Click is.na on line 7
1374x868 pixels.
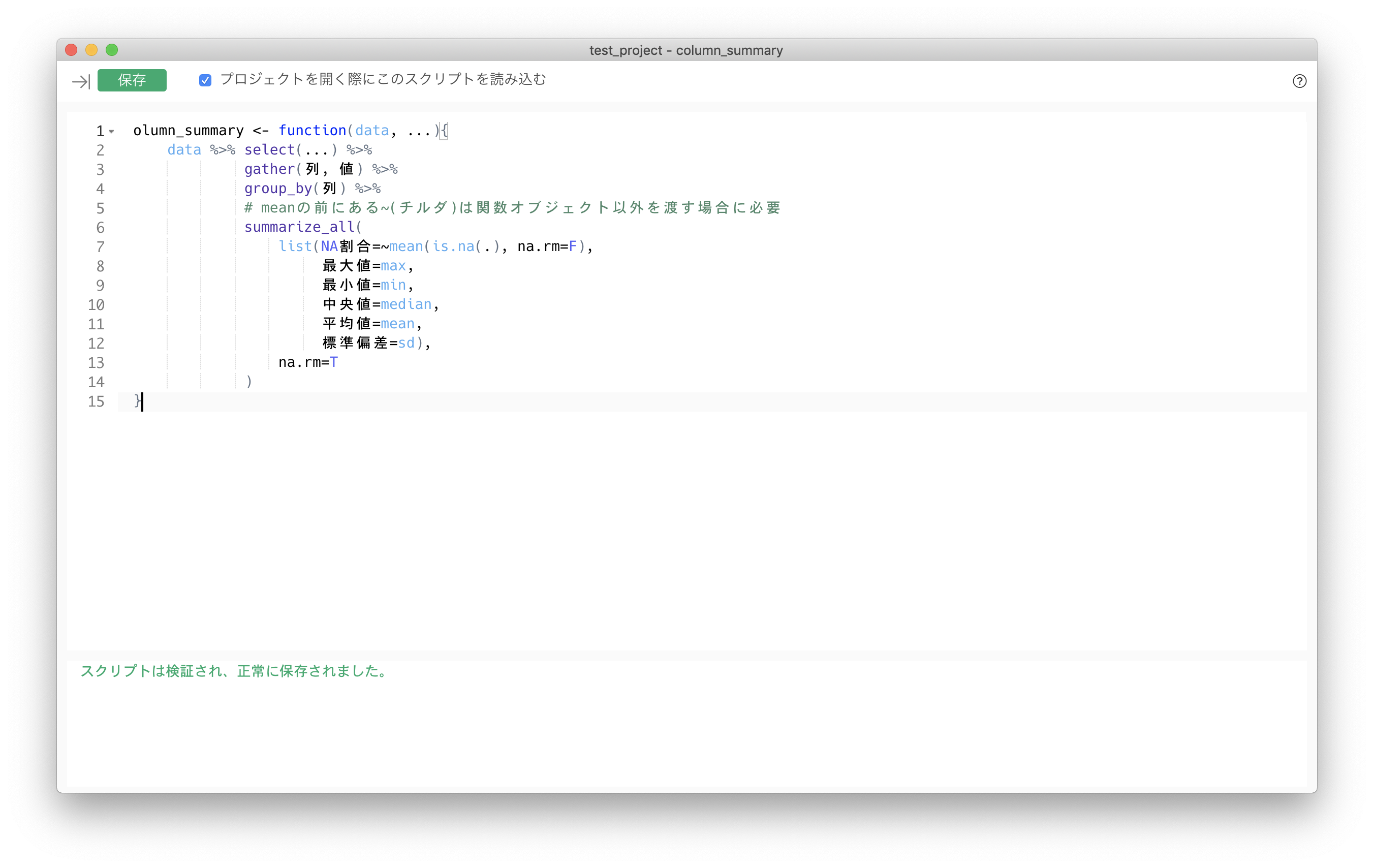tap(453, 246)
